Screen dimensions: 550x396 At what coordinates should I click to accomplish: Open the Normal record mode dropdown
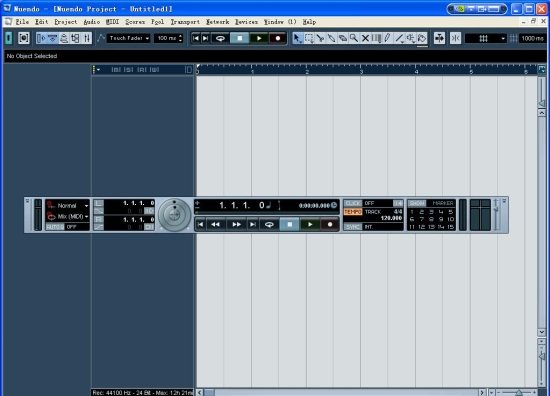(x=68, y=206)
